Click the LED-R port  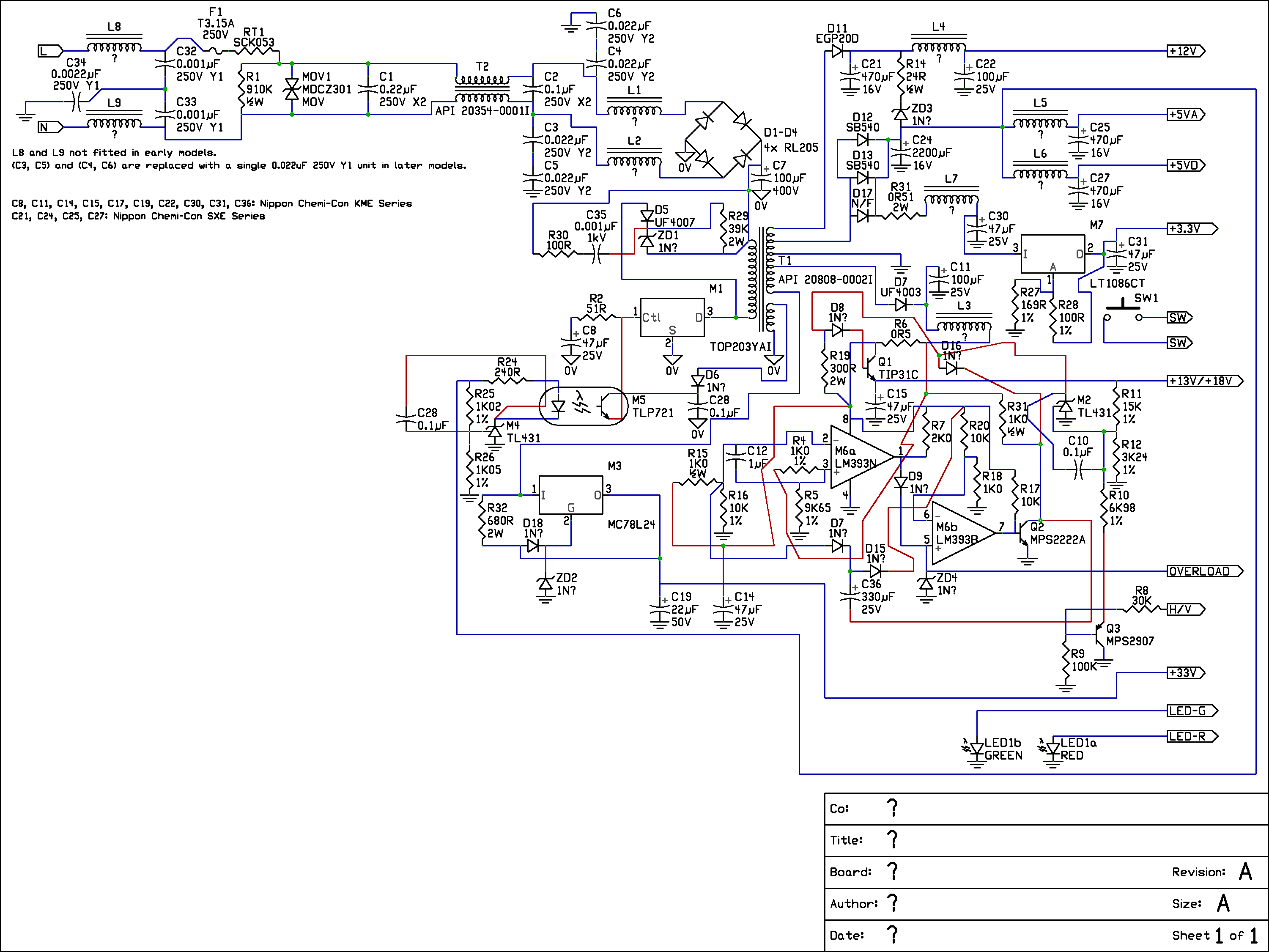click(1193, 736)
